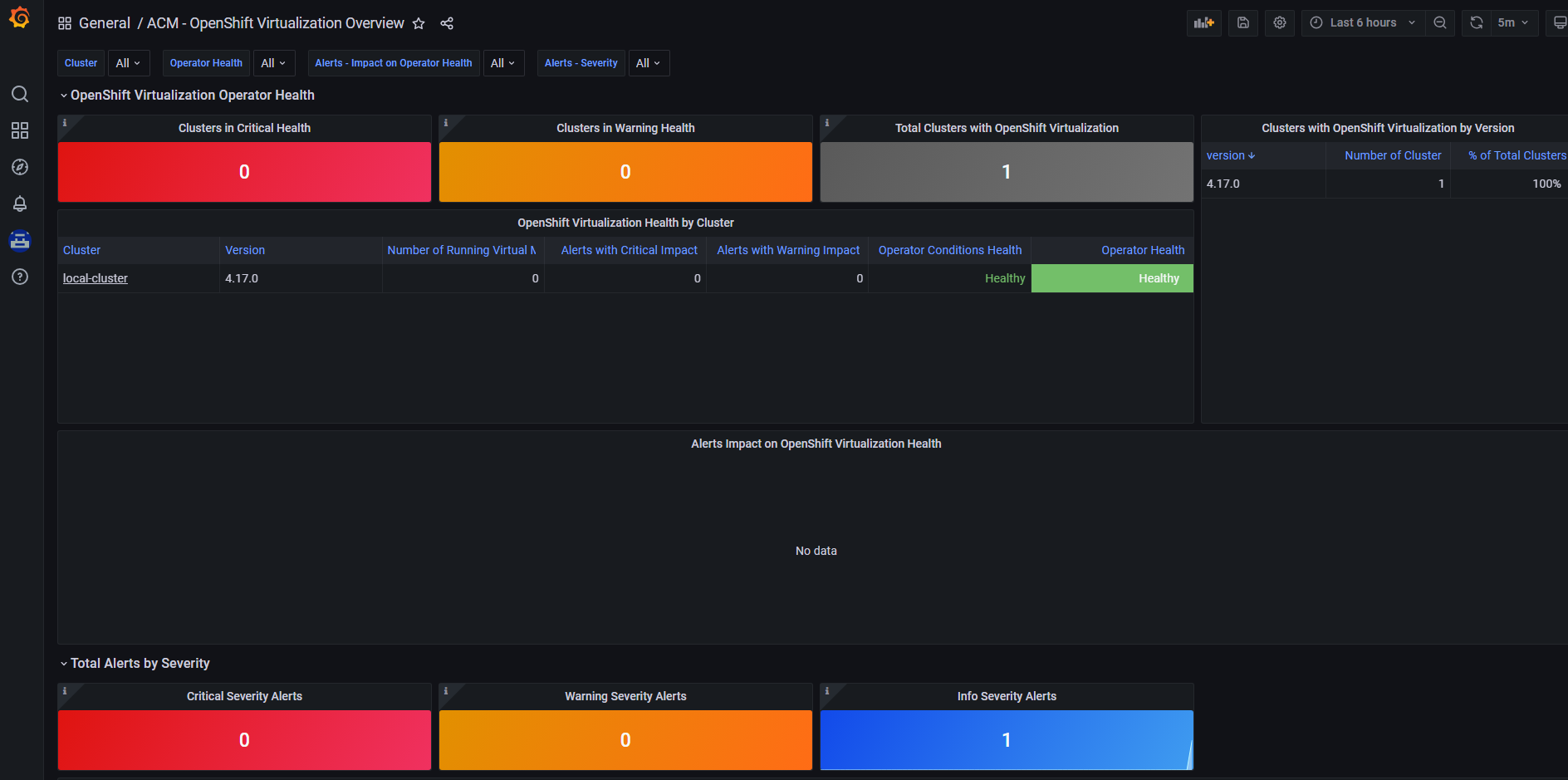Add a new panel
This screenshot has height=780, width=1568.
pyautogui.click(x=1204, y=22)
